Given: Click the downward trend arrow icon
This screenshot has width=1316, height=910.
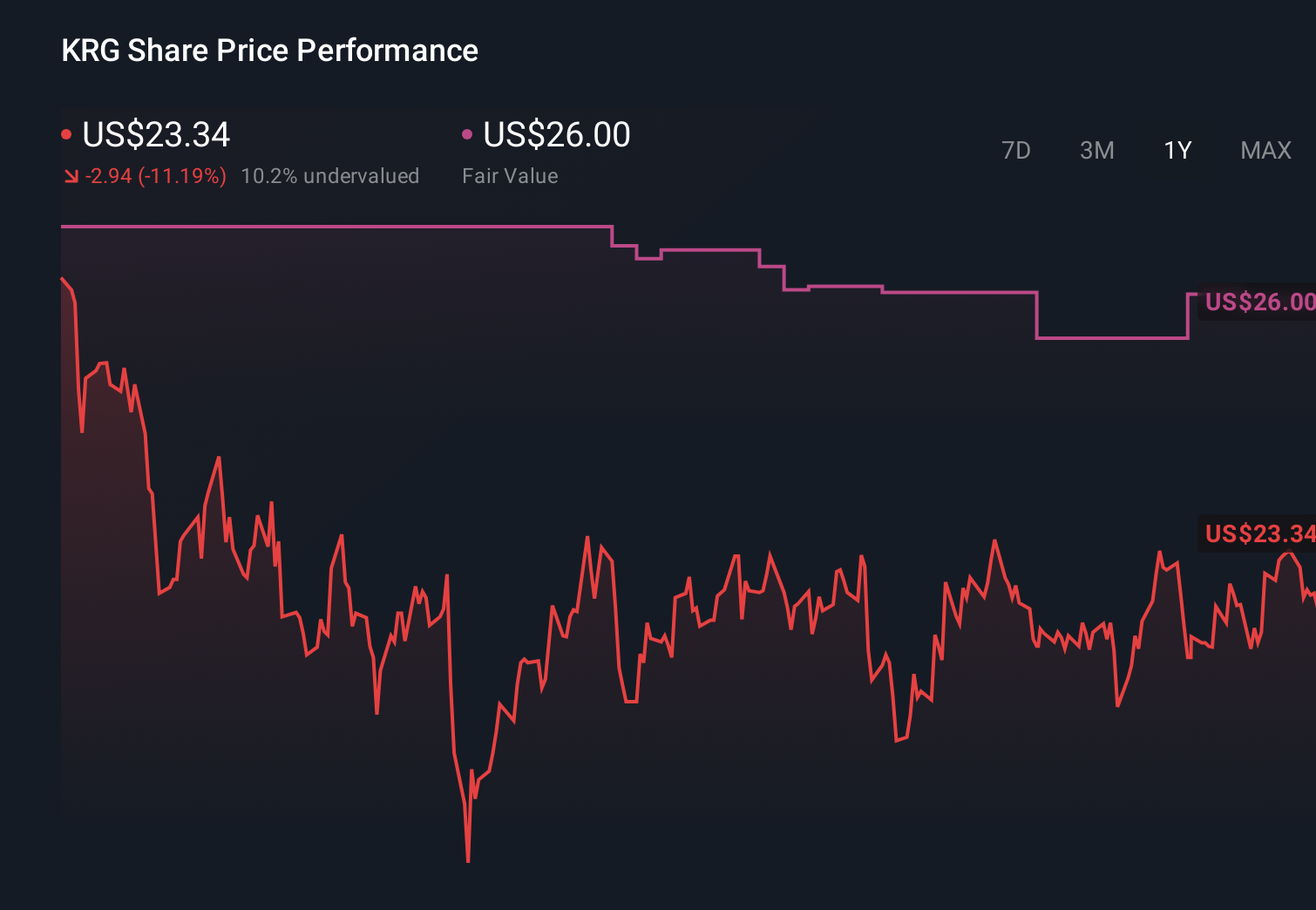Looking at the screenshot, I should (71, 175).
